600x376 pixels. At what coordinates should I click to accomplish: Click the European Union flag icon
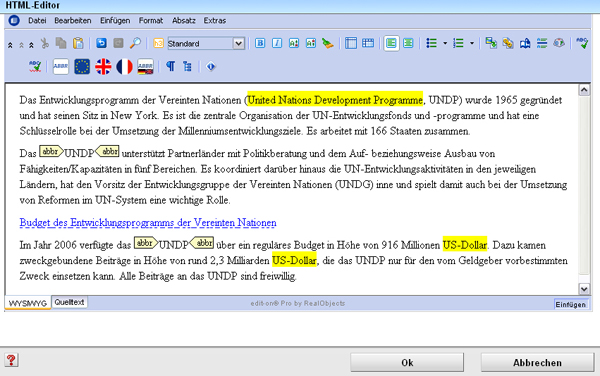(82, 67)
